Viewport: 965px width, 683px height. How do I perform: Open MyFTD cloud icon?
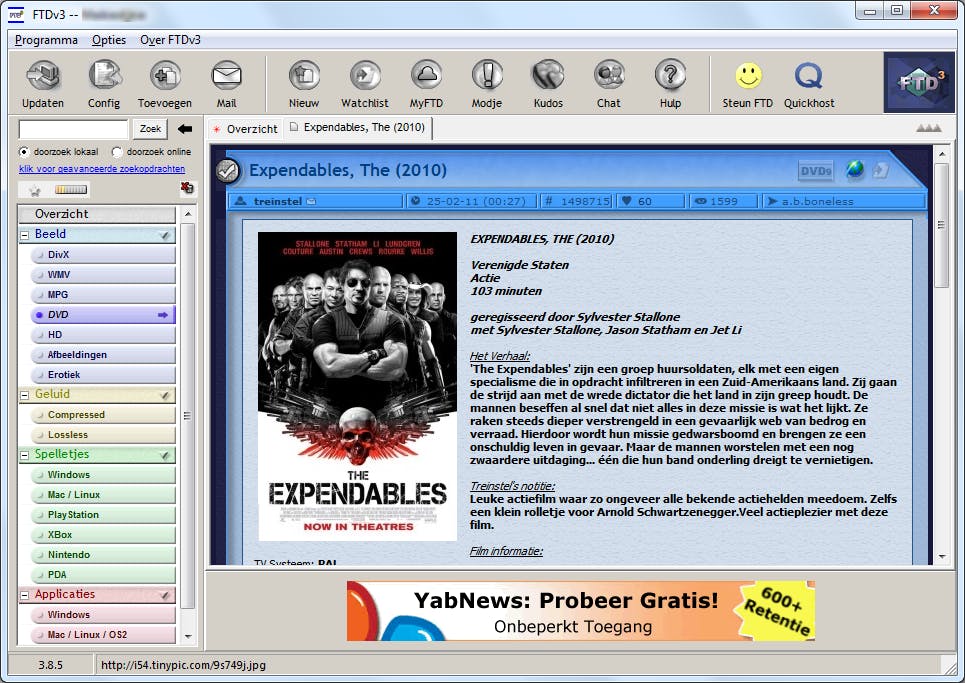(426, 76)
